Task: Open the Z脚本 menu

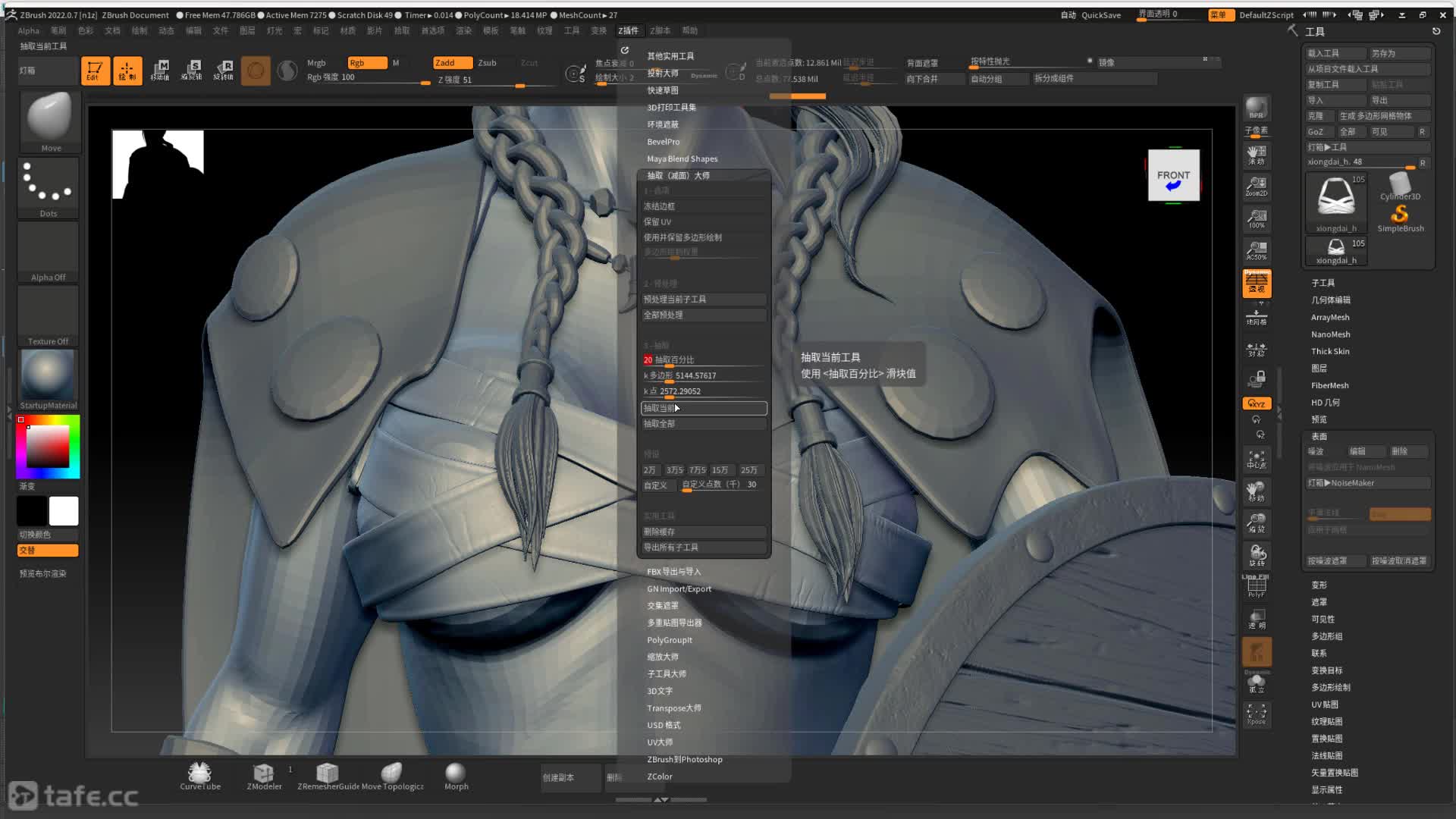Action: point(660,31)
